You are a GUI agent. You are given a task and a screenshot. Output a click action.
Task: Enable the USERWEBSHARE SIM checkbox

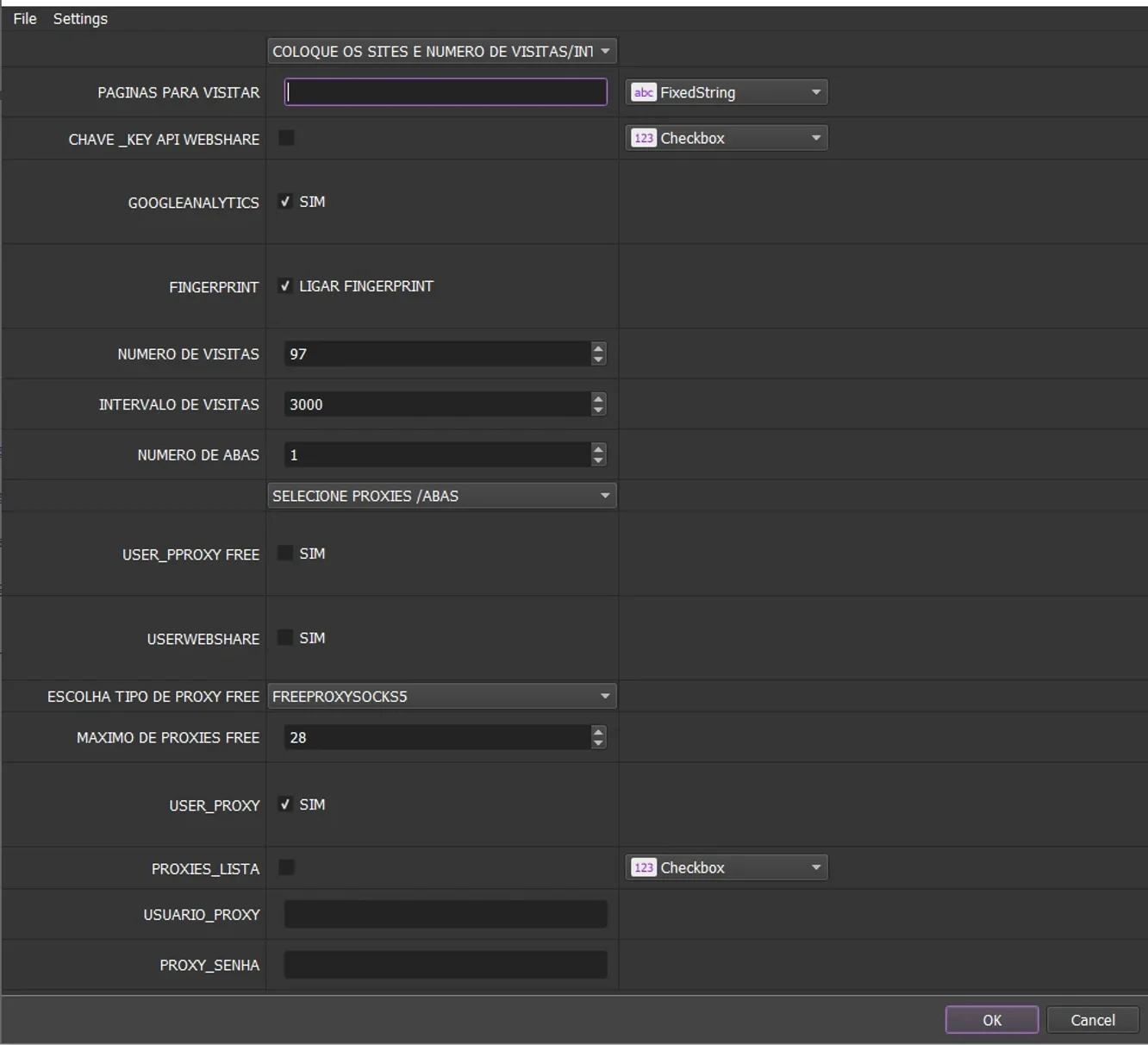(285, 638)
